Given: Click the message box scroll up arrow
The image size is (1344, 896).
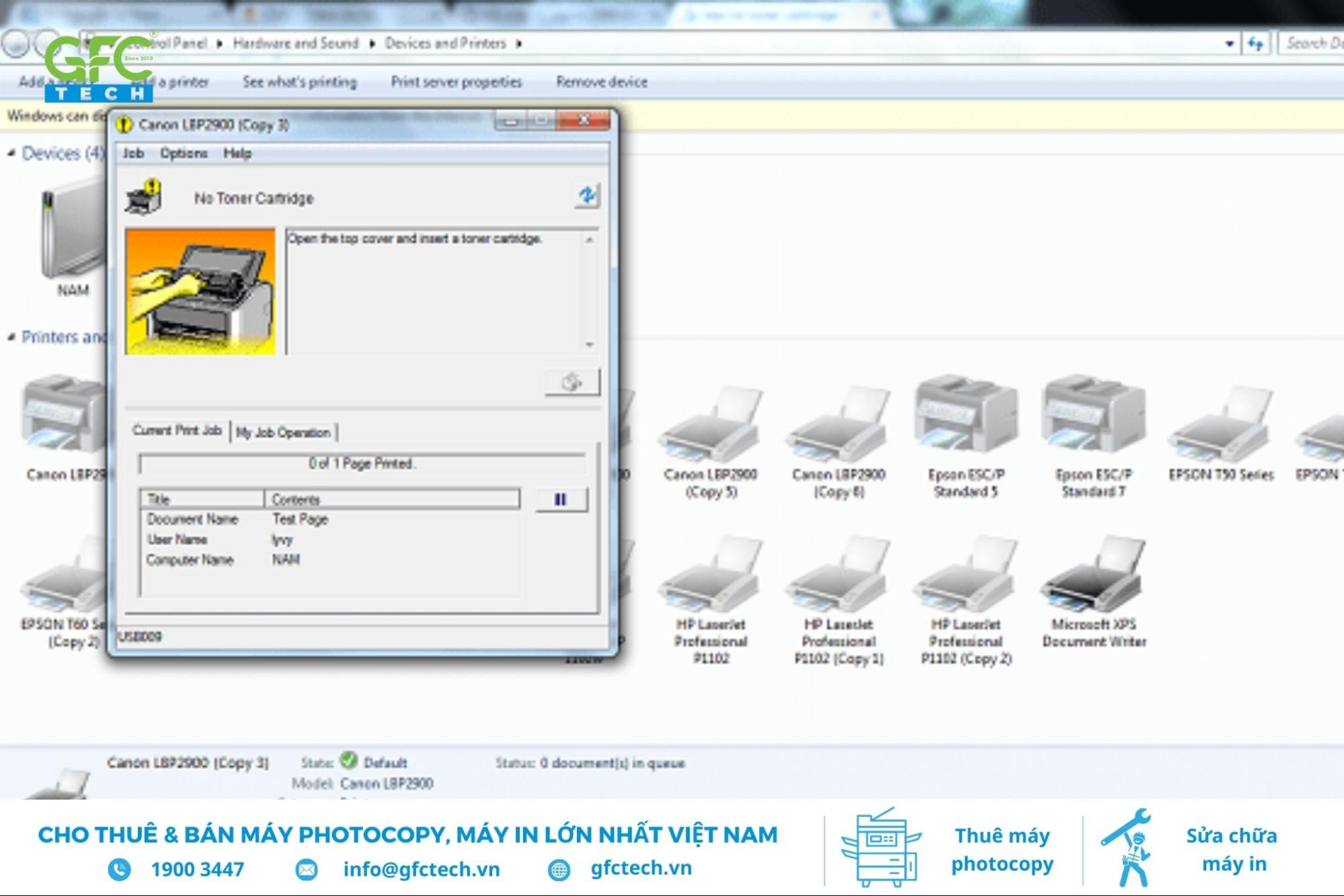Looking at the screenshot, I should coord(589,239).
